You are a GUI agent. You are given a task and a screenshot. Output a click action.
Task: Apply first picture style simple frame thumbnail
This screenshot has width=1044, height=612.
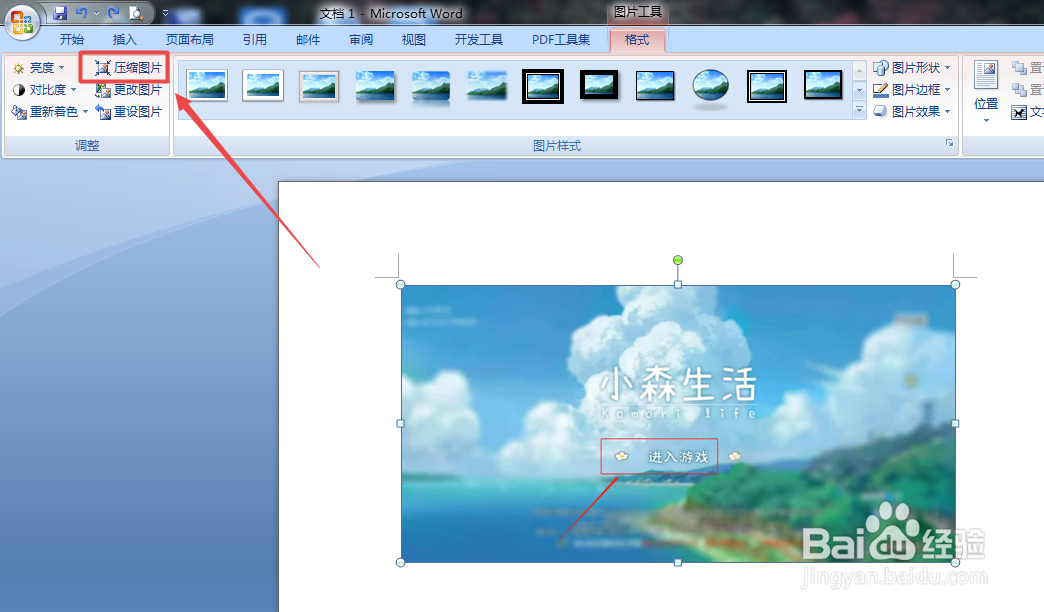tap(207, 85)
